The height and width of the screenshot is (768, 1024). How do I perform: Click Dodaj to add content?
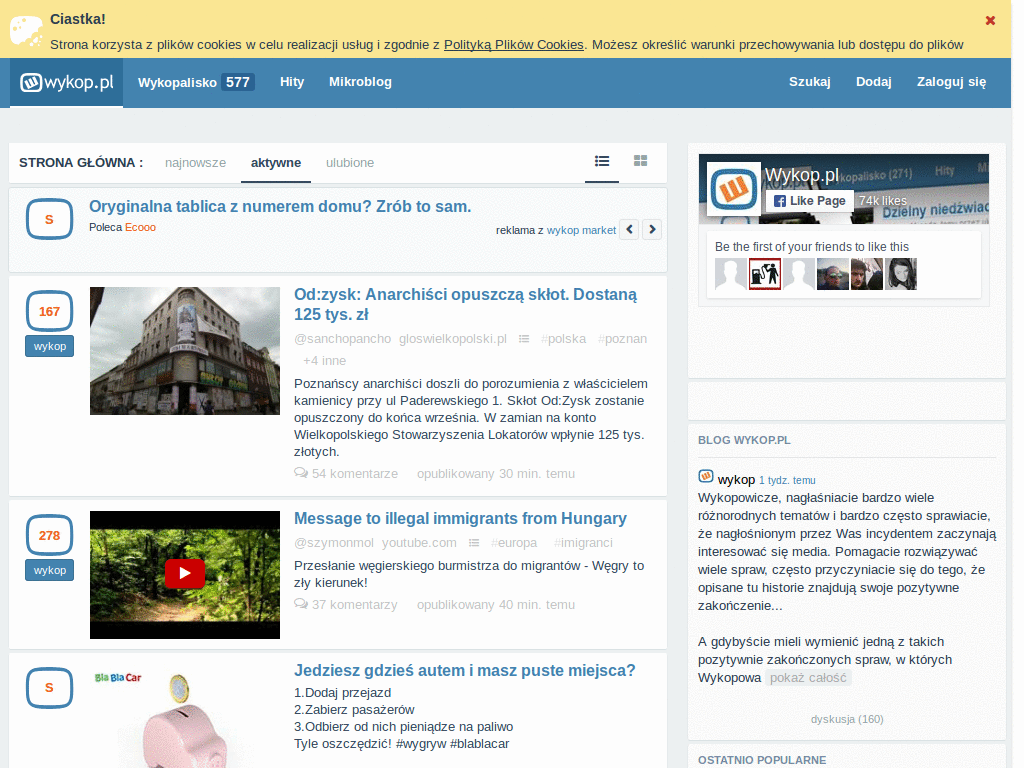874,82
